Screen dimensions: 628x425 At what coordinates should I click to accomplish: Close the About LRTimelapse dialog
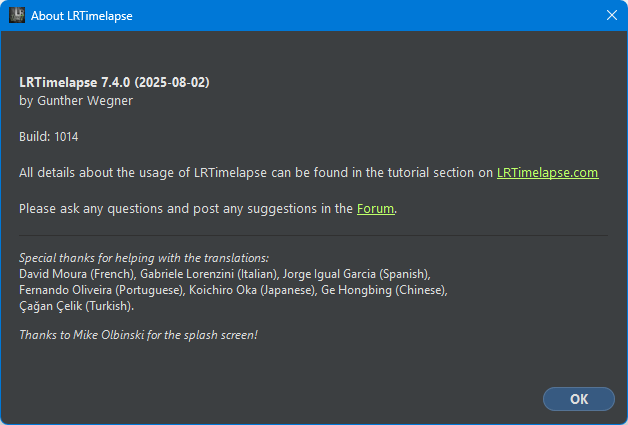(611, 16)
